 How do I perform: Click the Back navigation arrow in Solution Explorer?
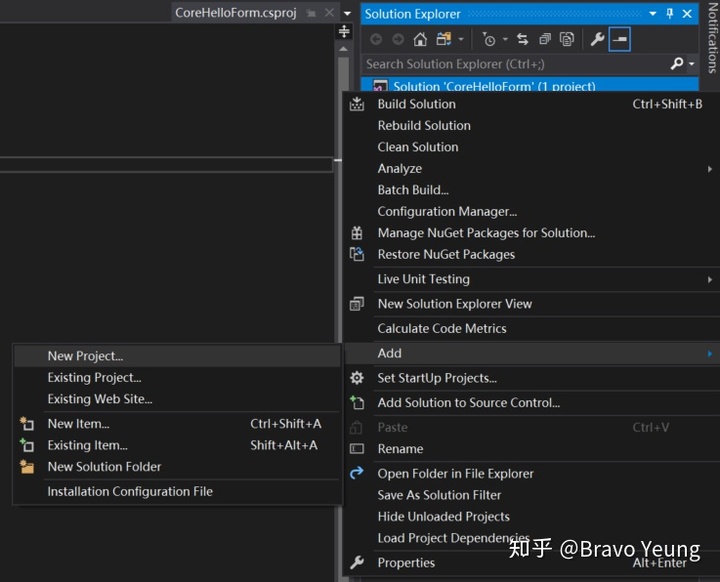coord(376,40)
